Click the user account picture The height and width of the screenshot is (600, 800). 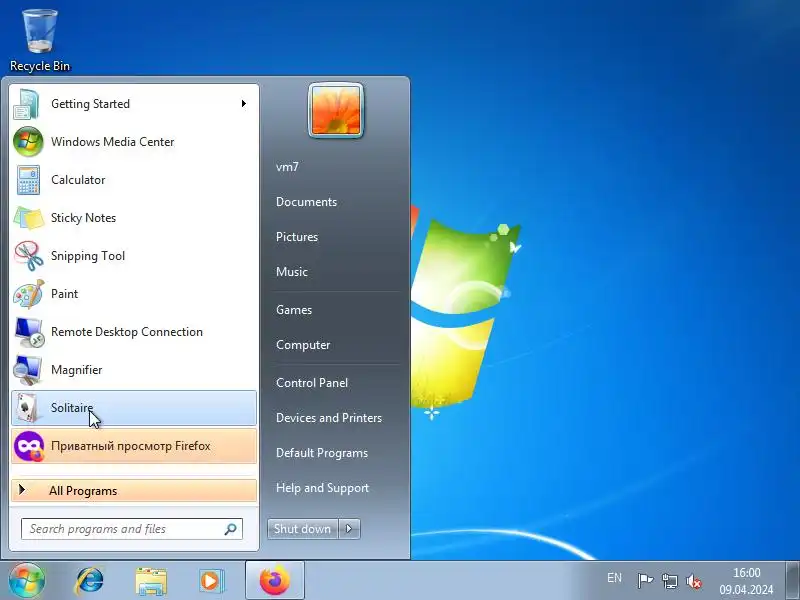click(x=336, y=110)
